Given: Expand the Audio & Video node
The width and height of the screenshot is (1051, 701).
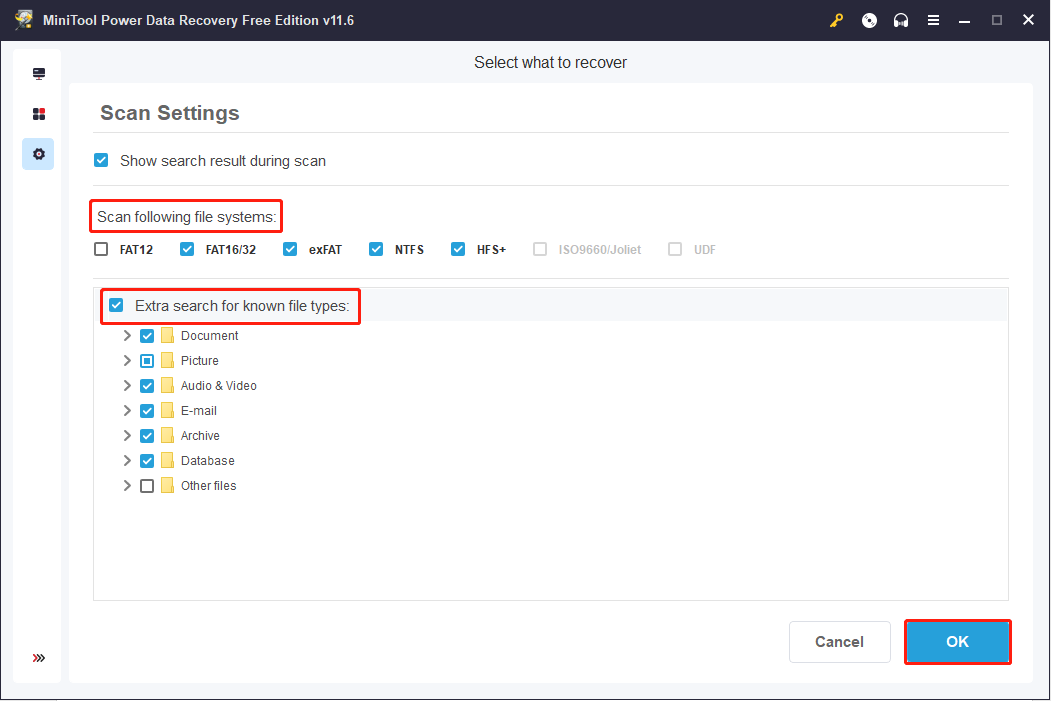Looking at the screenshot, I should (x=127, y=385).
